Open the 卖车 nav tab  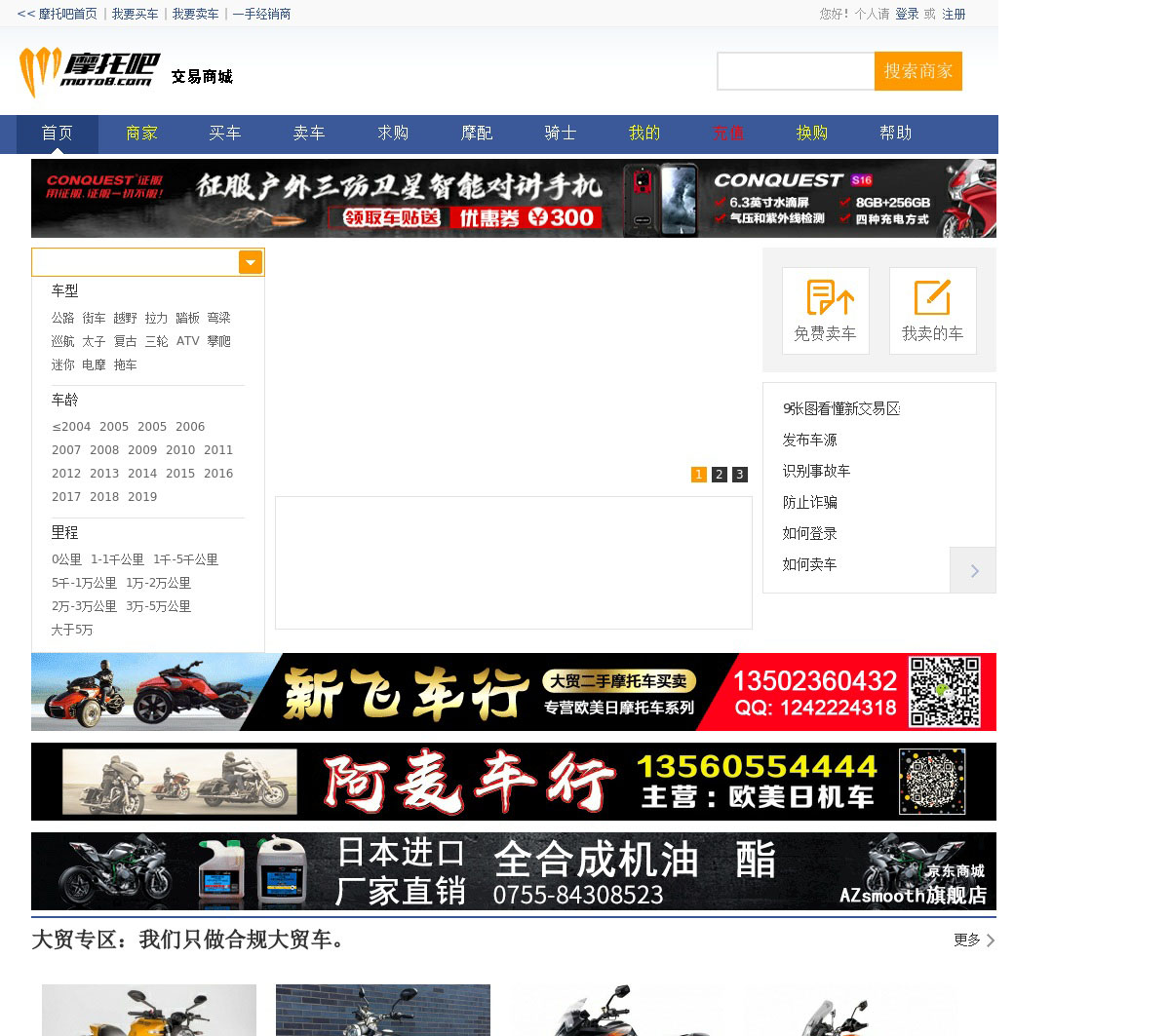(x=309, y=134)
